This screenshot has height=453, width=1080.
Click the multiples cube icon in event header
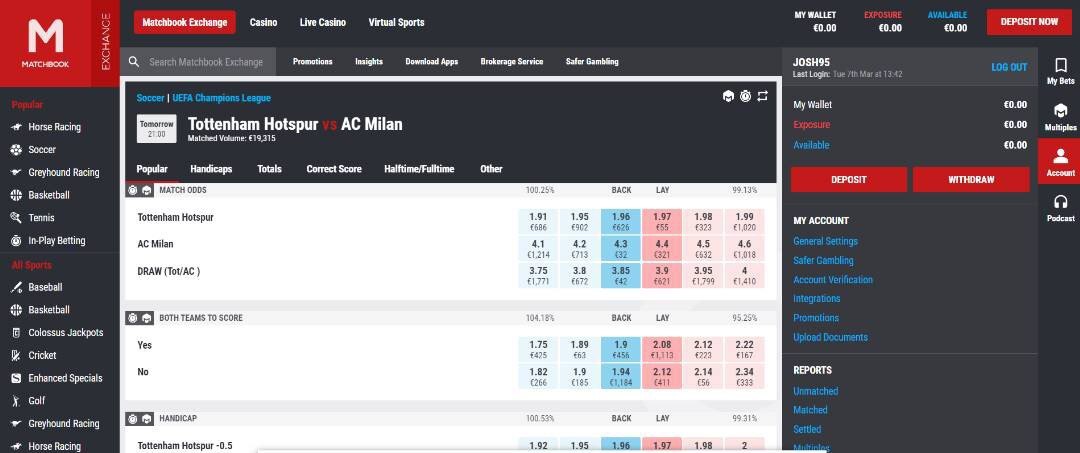728,96
